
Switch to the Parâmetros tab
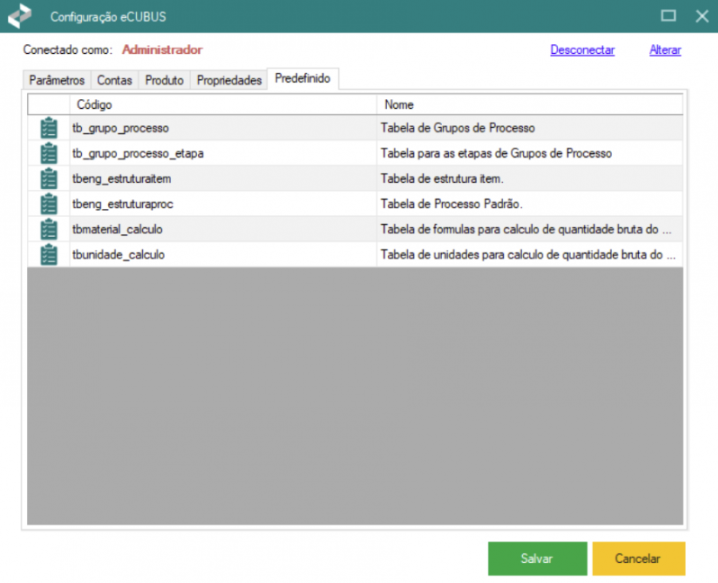click(57, 80)
